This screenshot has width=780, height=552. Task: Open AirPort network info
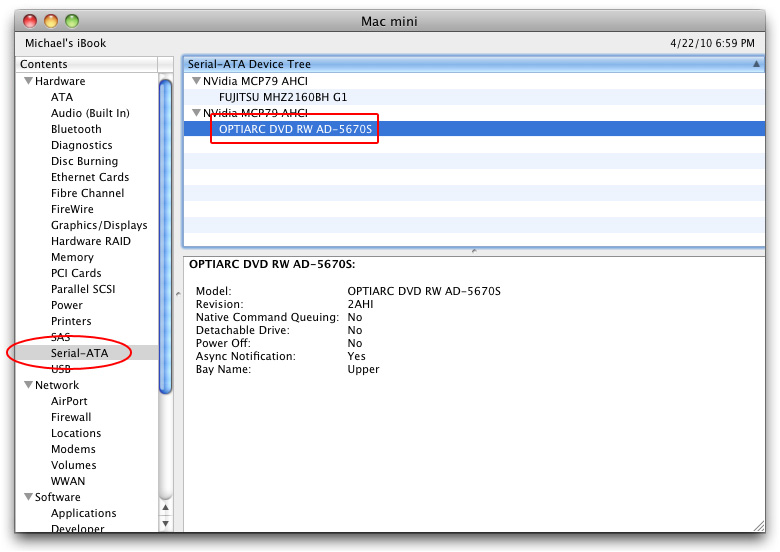tap(69, 401)
